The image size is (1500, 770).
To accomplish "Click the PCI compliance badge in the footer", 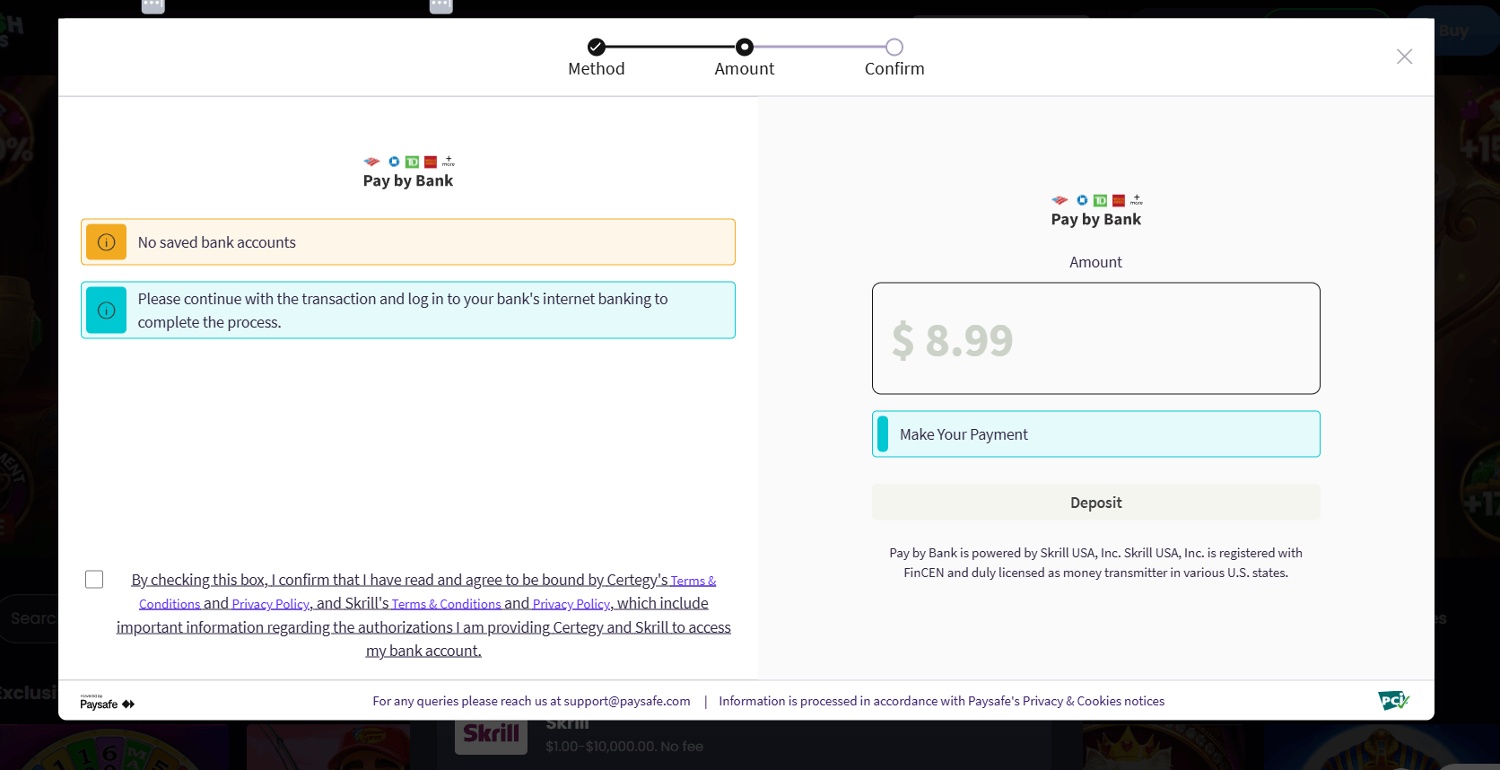I will (1392, 701).
